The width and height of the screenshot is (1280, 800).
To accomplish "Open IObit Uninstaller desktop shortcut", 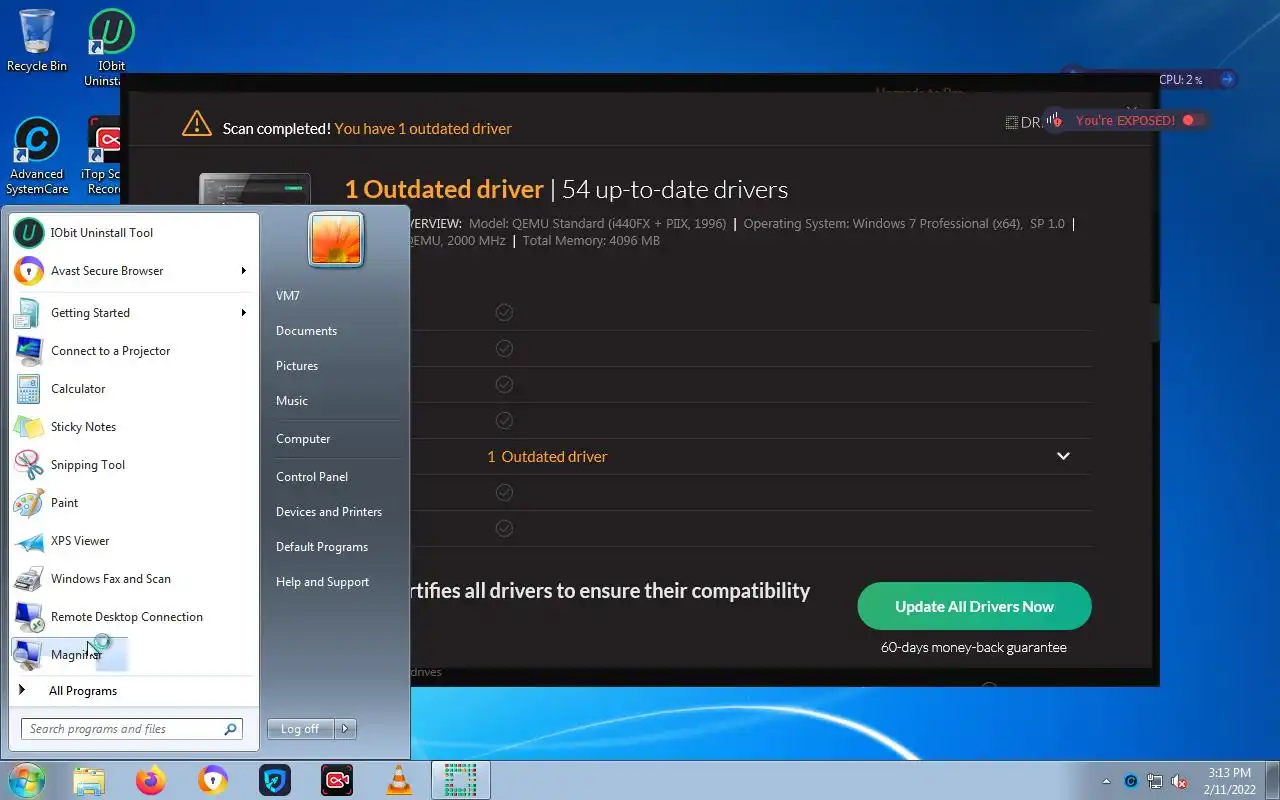I will [111, 48].
